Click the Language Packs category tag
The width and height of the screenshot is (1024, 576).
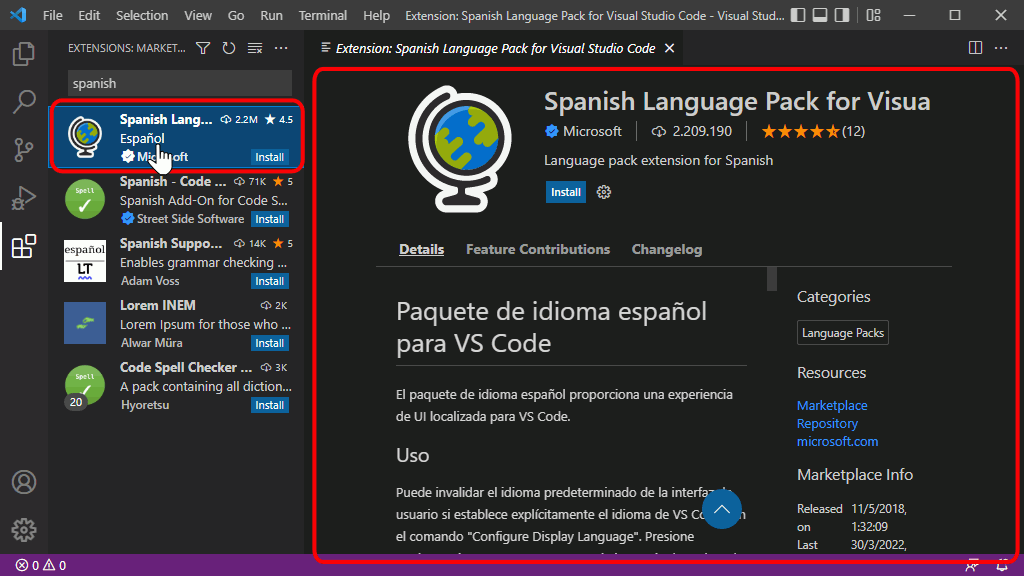pos(842,332)
